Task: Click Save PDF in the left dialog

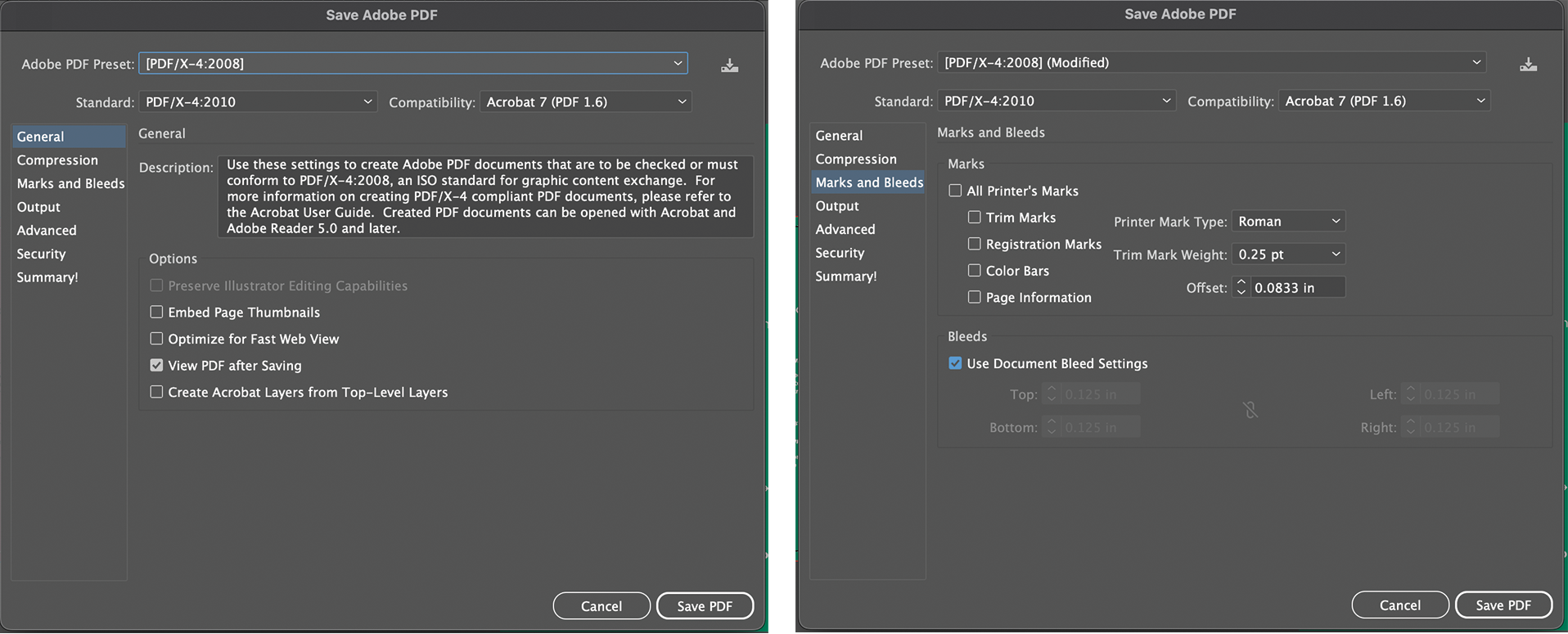Action: [705, 606]
